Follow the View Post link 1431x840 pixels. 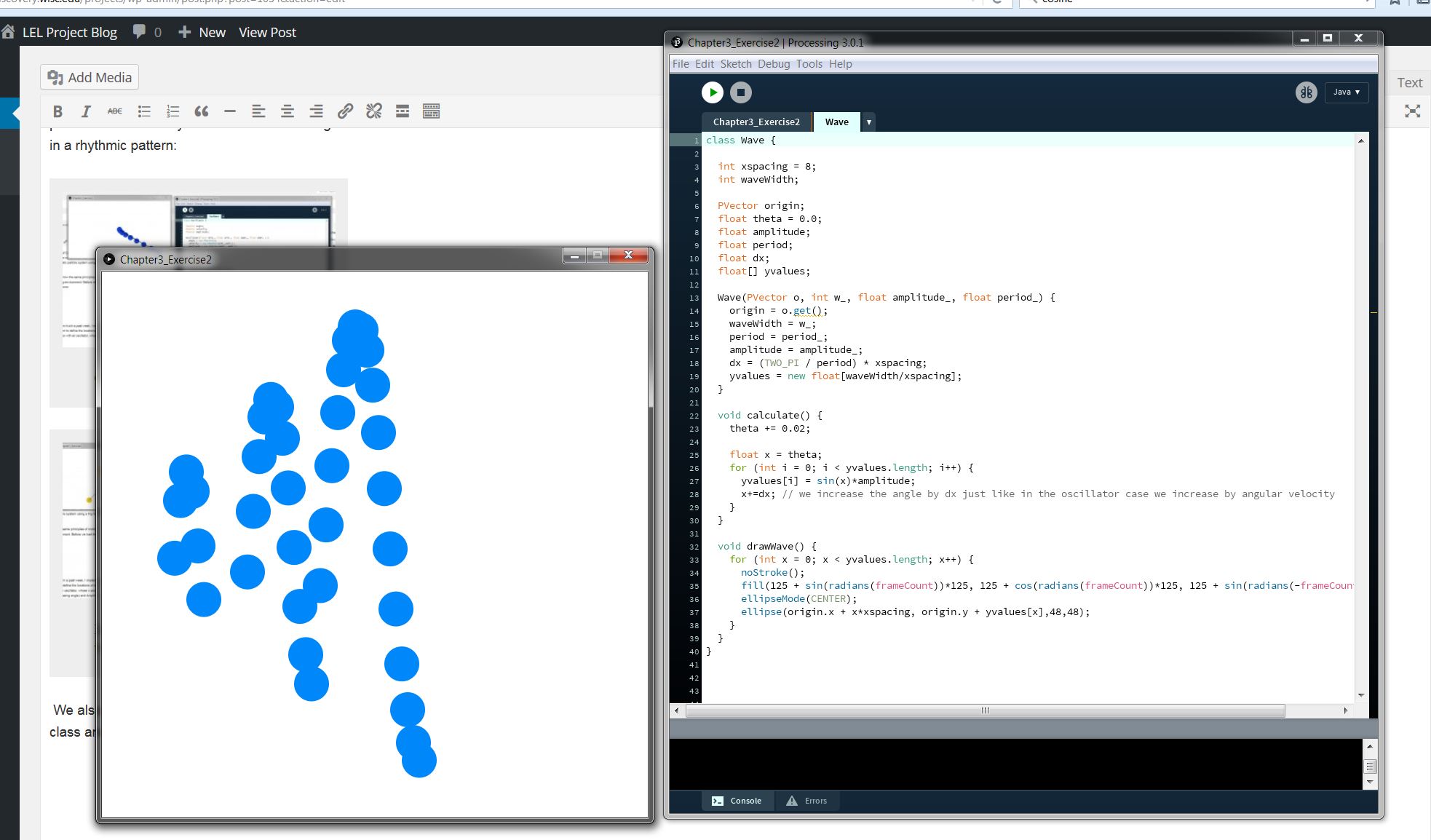click(x=267, y=32)
